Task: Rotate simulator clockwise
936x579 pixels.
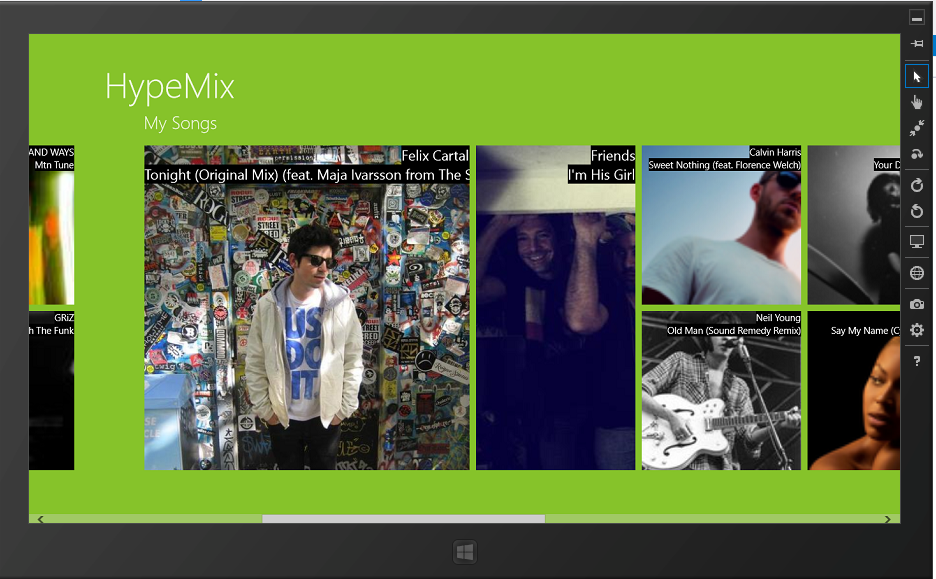Action: [916, 185]
